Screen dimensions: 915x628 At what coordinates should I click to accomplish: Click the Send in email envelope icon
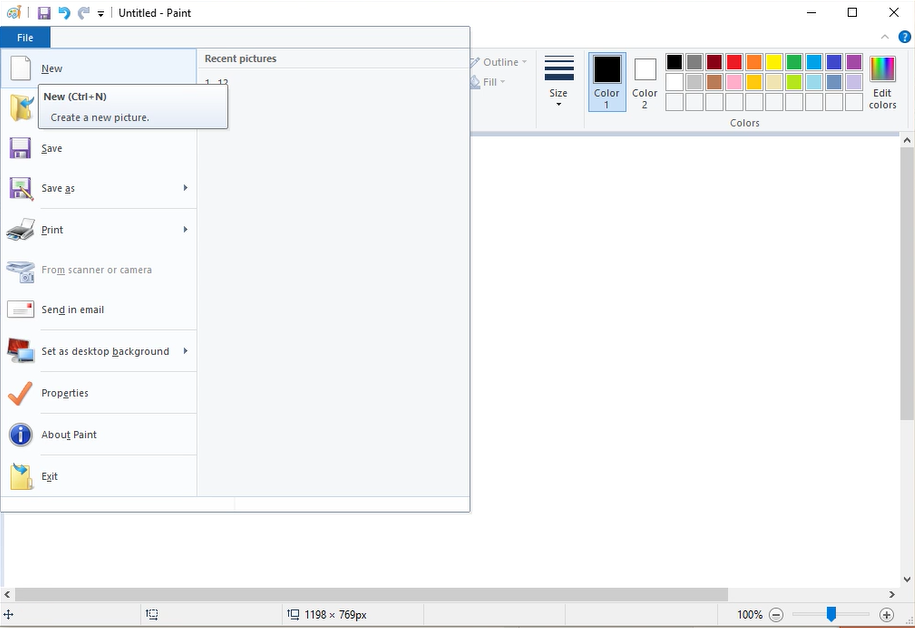20,309
